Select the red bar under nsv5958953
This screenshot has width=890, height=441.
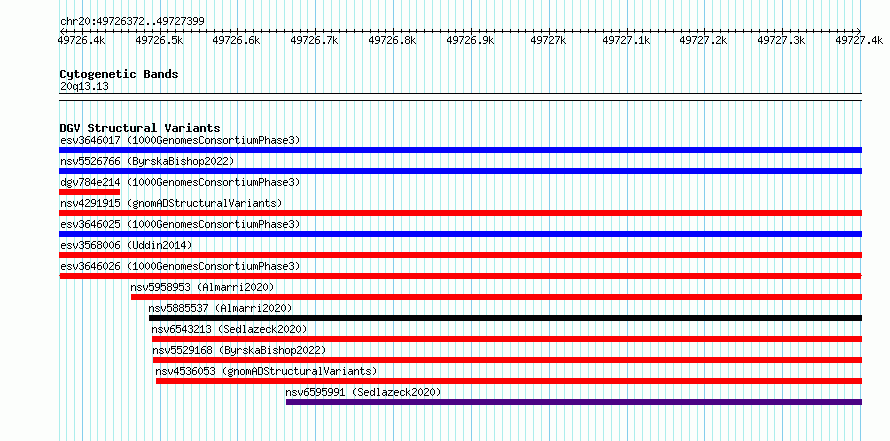497,297
